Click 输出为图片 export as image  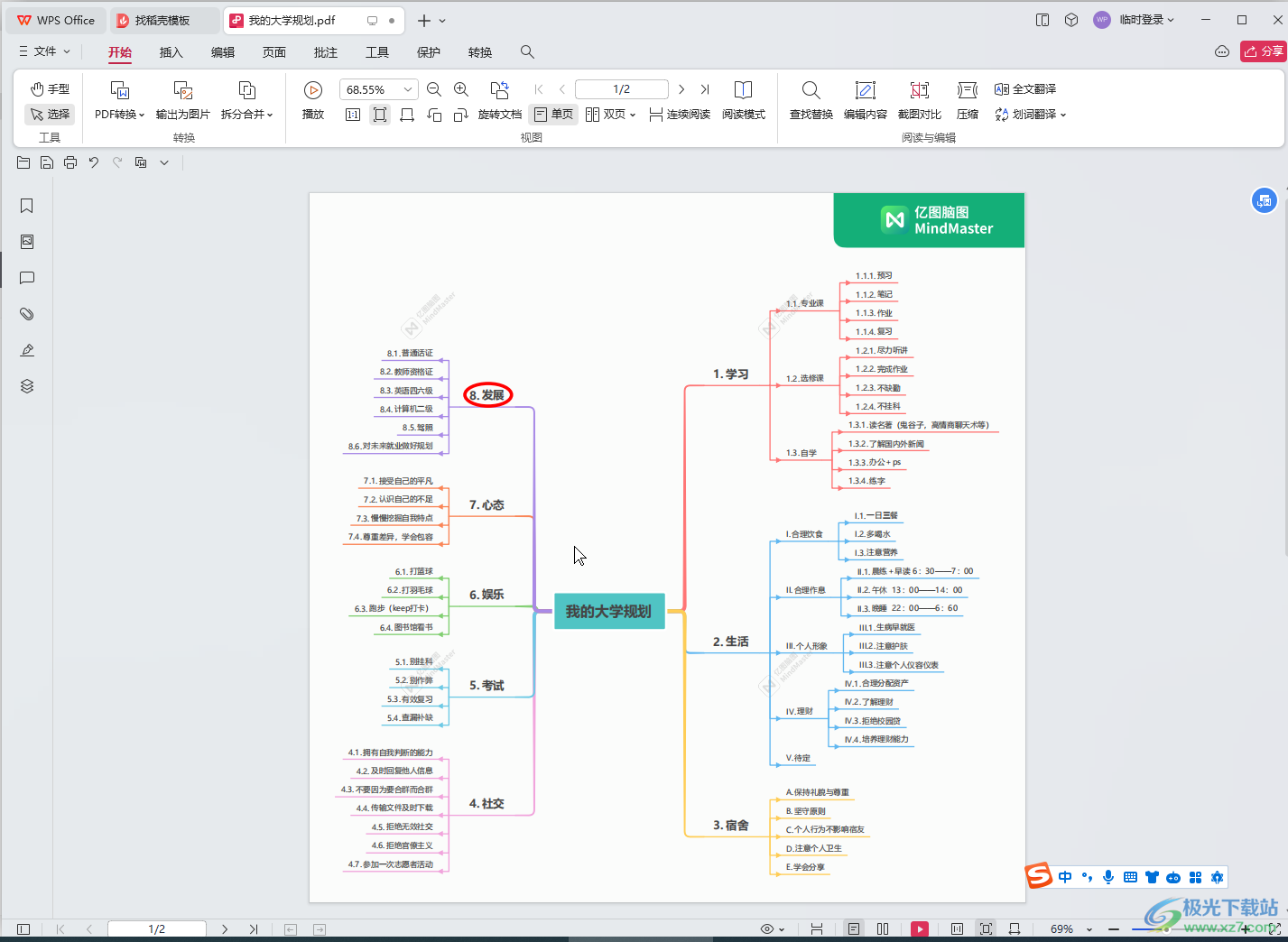tap(183, 100)
